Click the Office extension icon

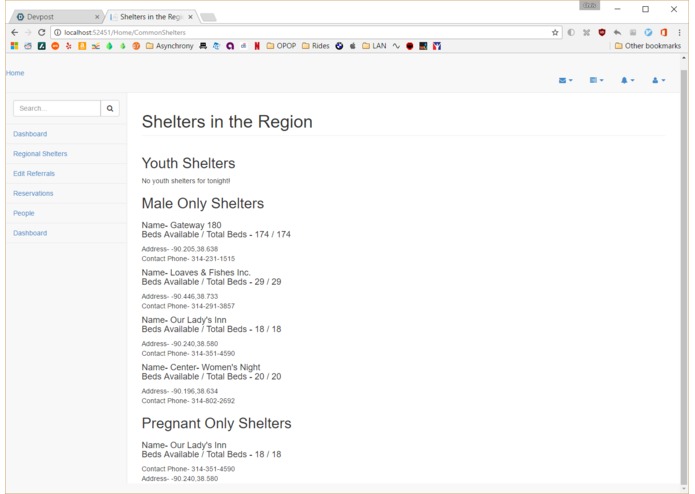pos(664,32)
